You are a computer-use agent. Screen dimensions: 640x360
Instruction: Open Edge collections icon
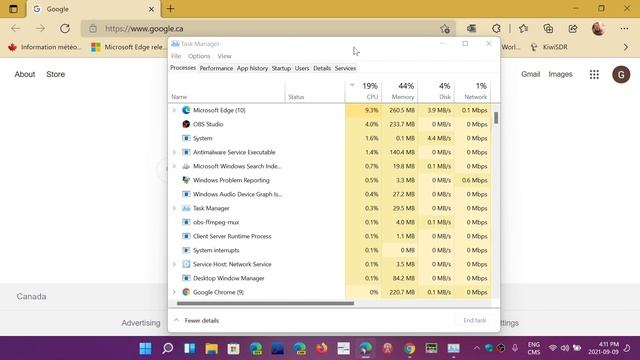tap(548, 29)
